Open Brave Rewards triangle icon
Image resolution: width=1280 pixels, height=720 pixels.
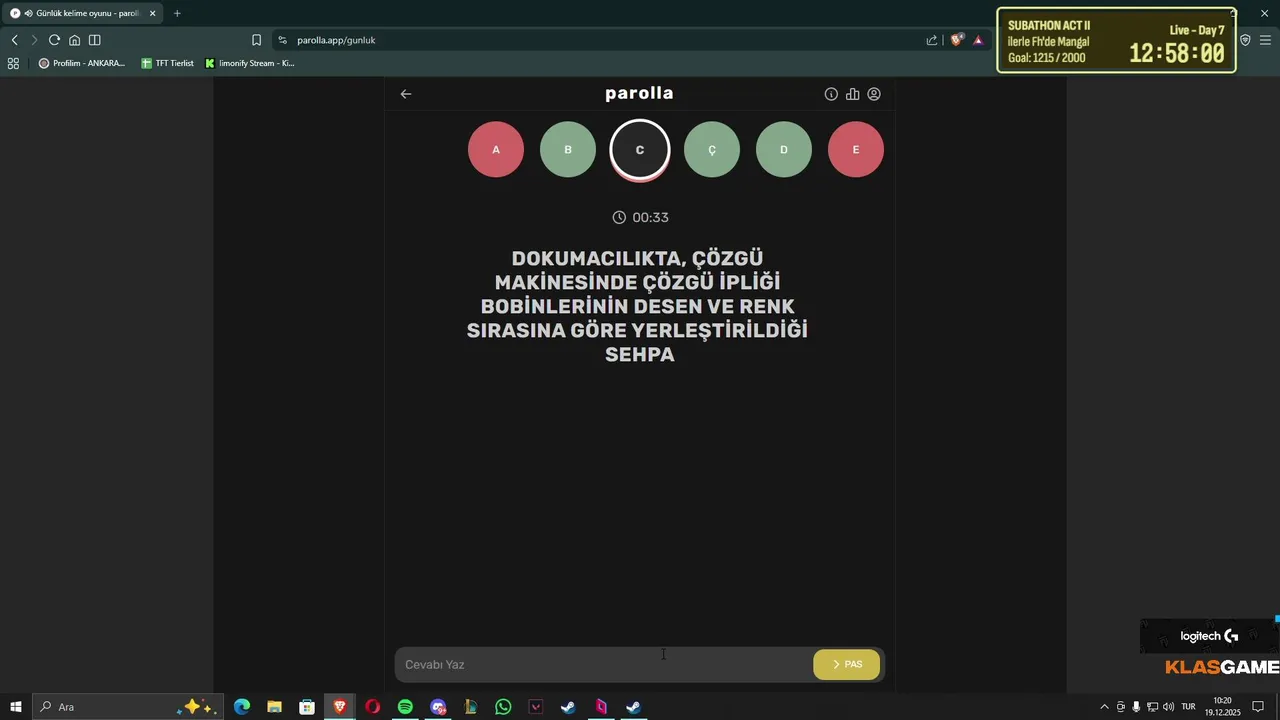[978, 40]
